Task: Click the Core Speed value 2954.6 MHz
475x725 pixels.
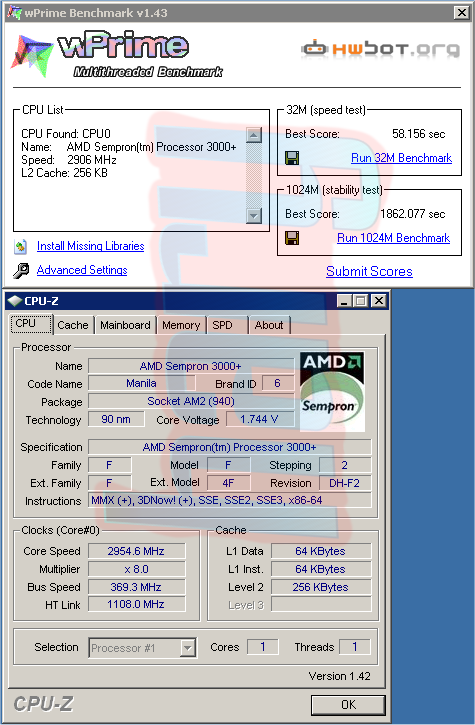Action: click(x=136, y=551)
